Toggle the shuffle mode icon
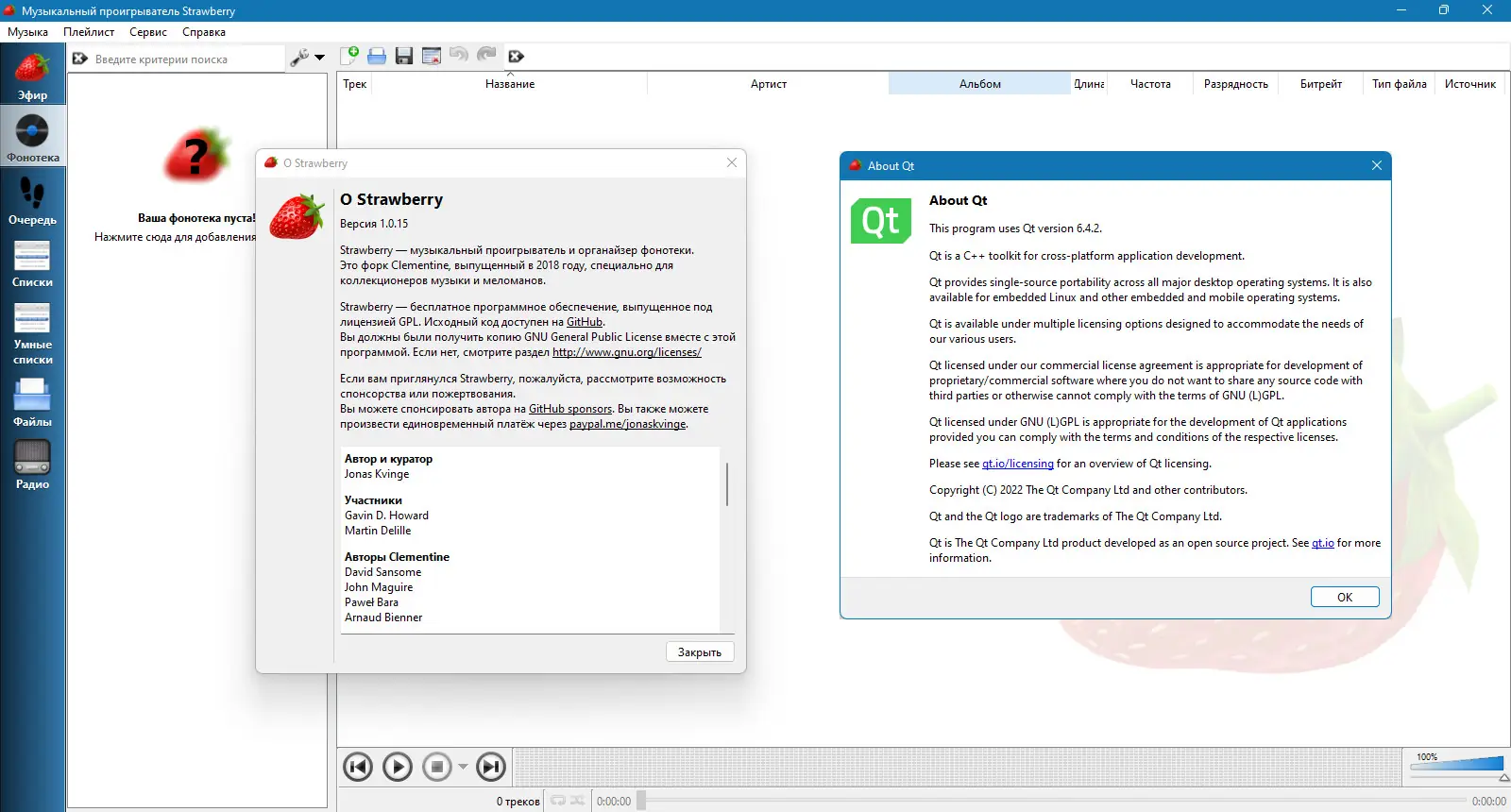Screen dimensions: 1511x812 tap(577, 801)
